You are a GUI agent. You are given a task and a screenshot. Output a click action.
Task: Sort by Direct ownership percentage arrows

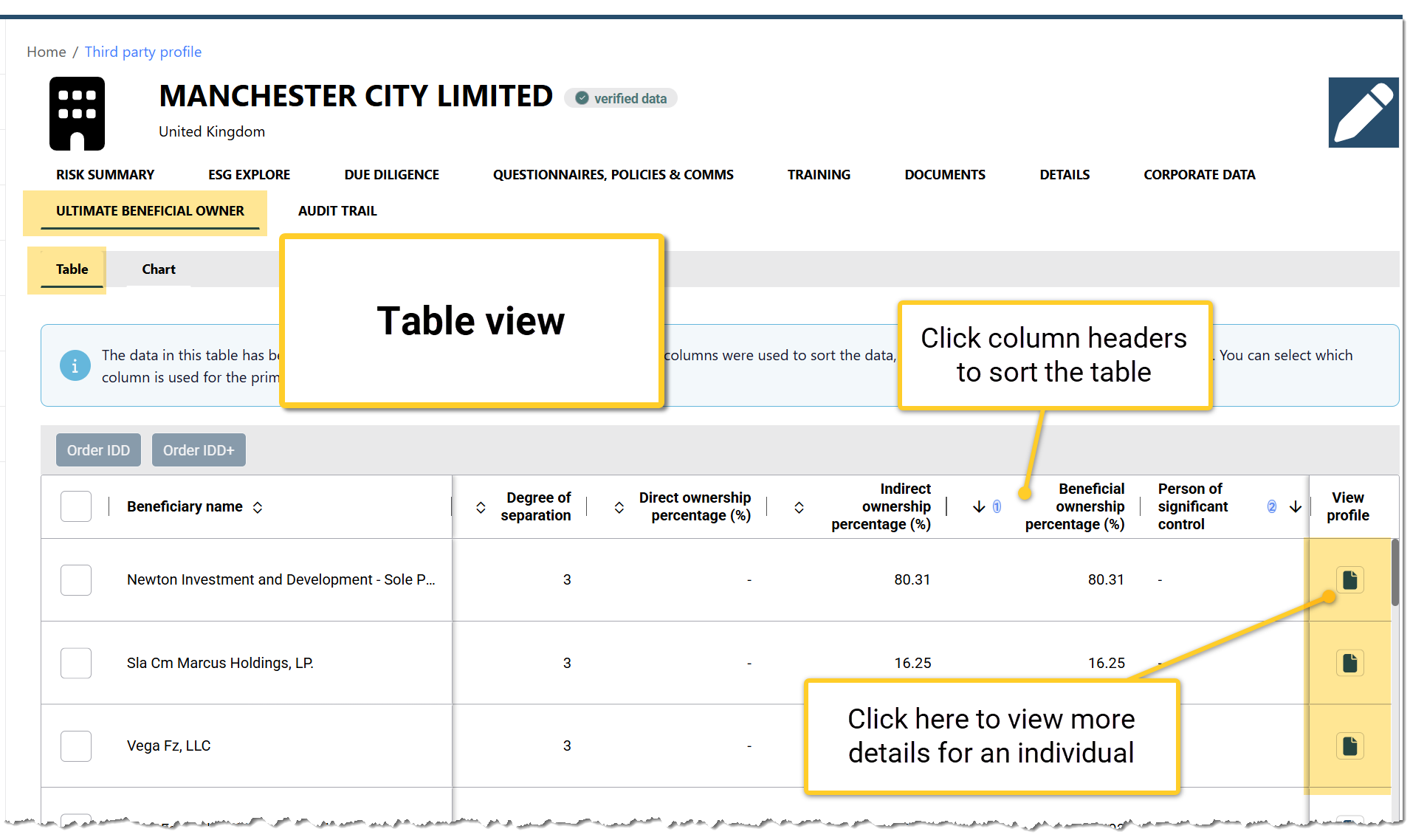click(619, 507)
